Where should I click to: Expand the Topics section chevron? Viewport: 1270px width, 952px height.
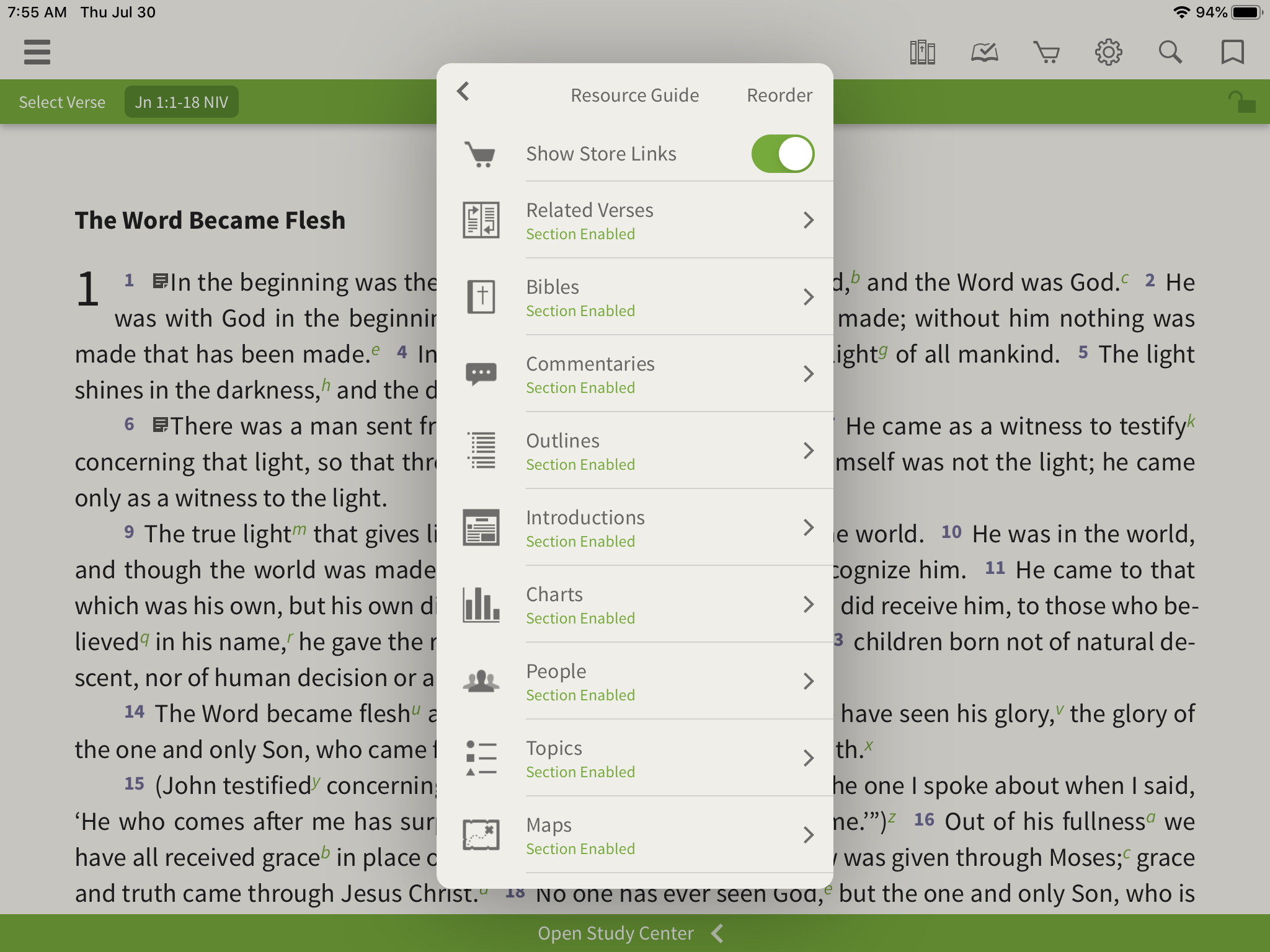[x=809, y=758]
